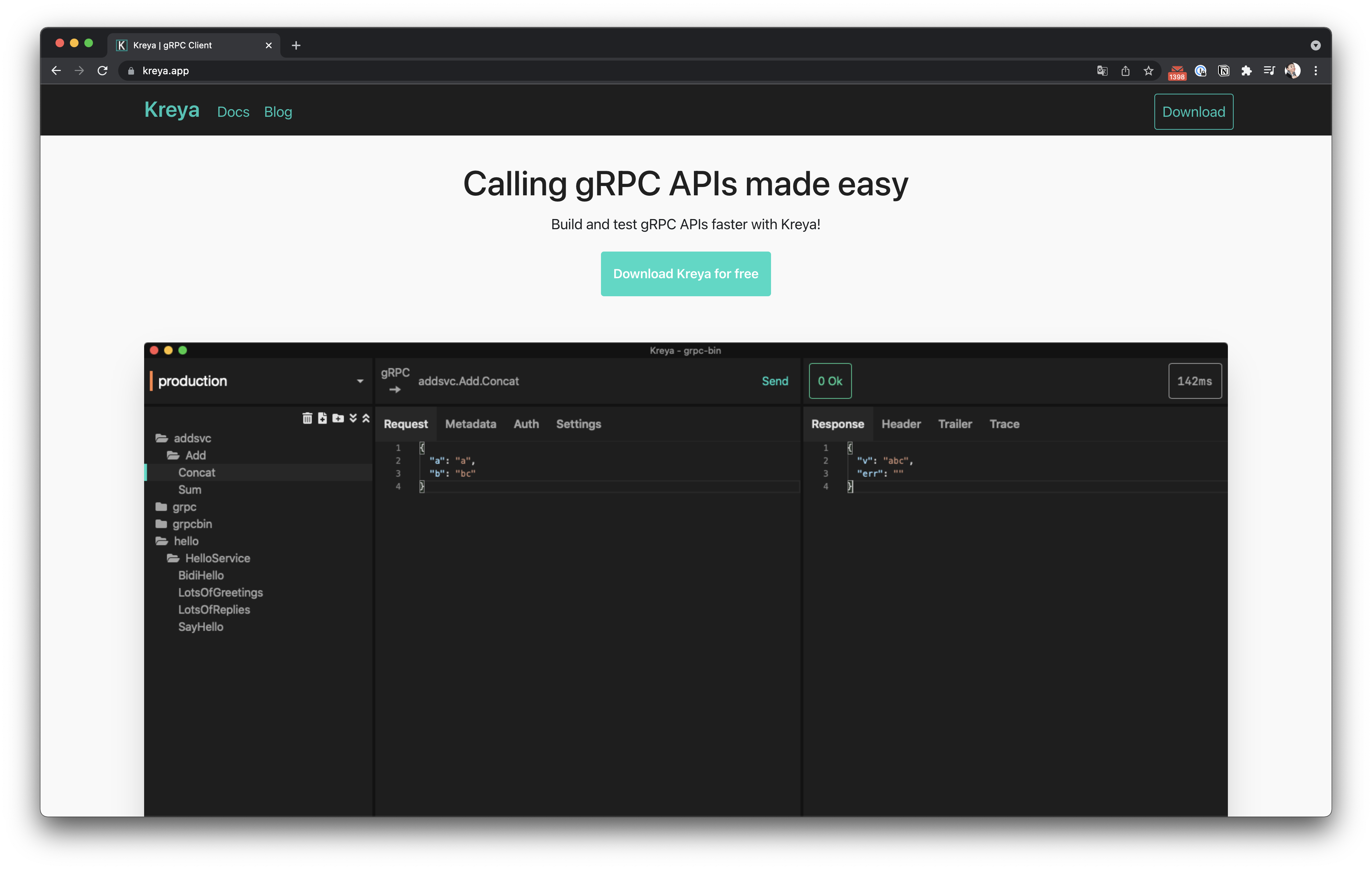This screenshot has height=870, width=1372.
Task: Reload the kreya.app page
Action: 103,71
